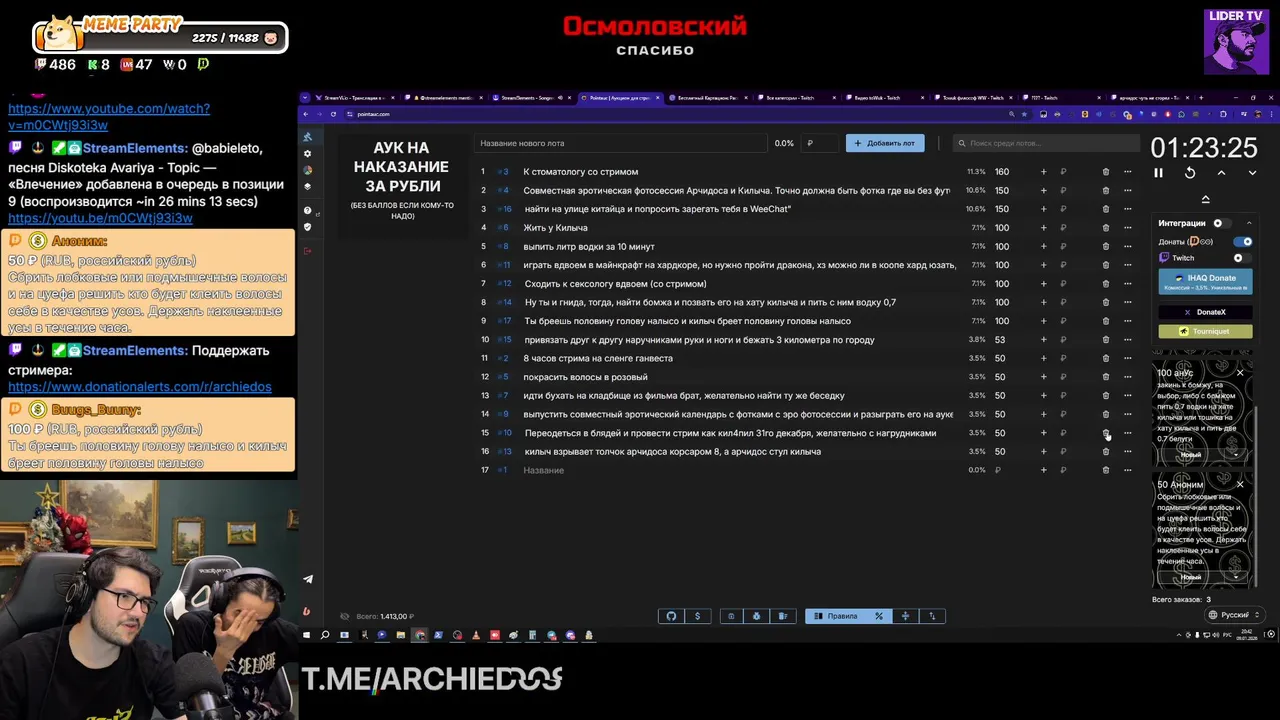Viewport: 1280px width, 720px height.
Task: Open GitHub link in bottom toolbar
Action: point(671,616)
